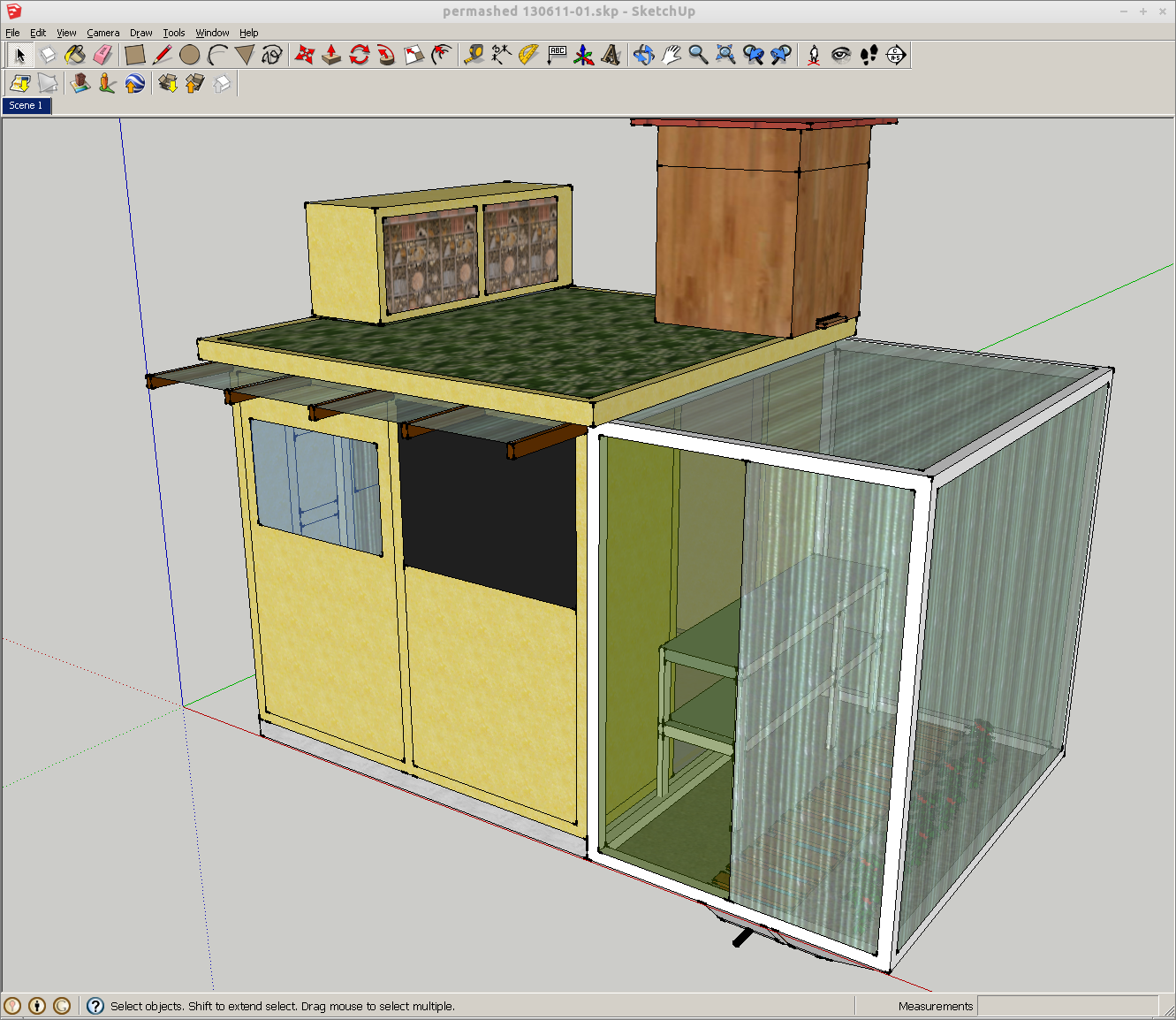This screenshot has width=1176, height=1020.
Task: Activate the Walk footprints tool
Action: (869, 55)
